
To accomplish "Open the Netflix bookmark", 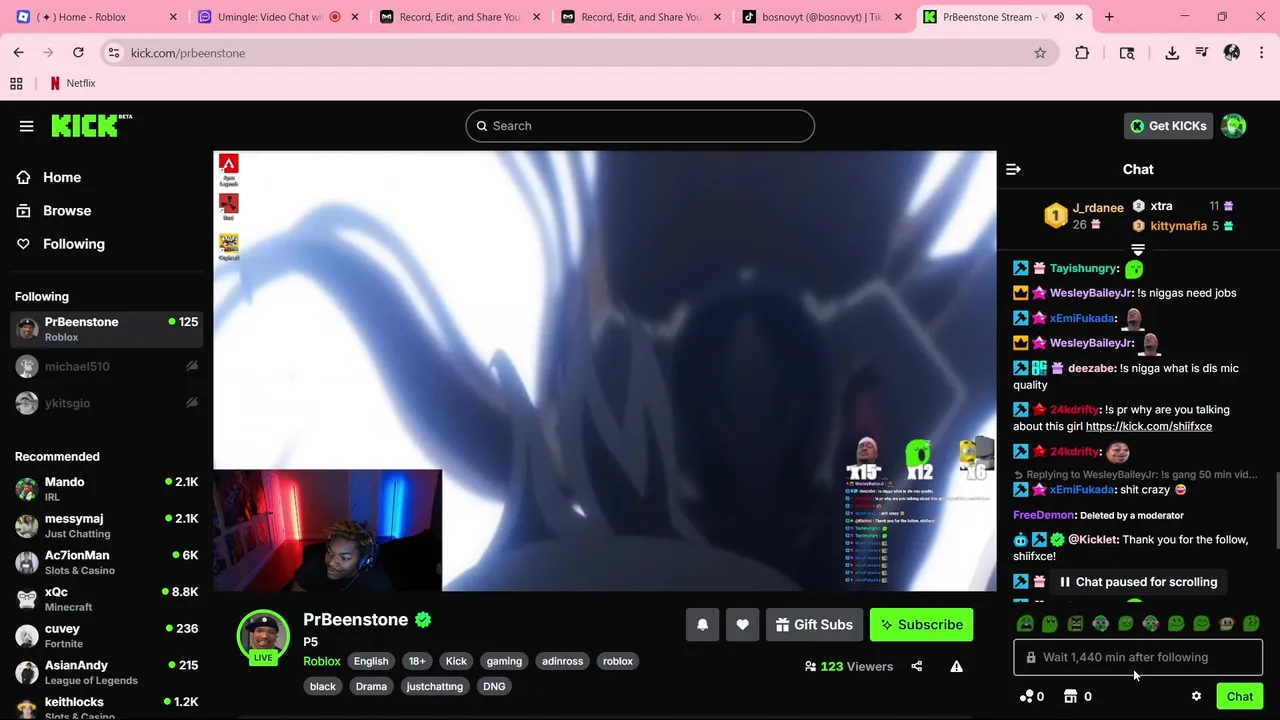I will [x=73, y=84].
